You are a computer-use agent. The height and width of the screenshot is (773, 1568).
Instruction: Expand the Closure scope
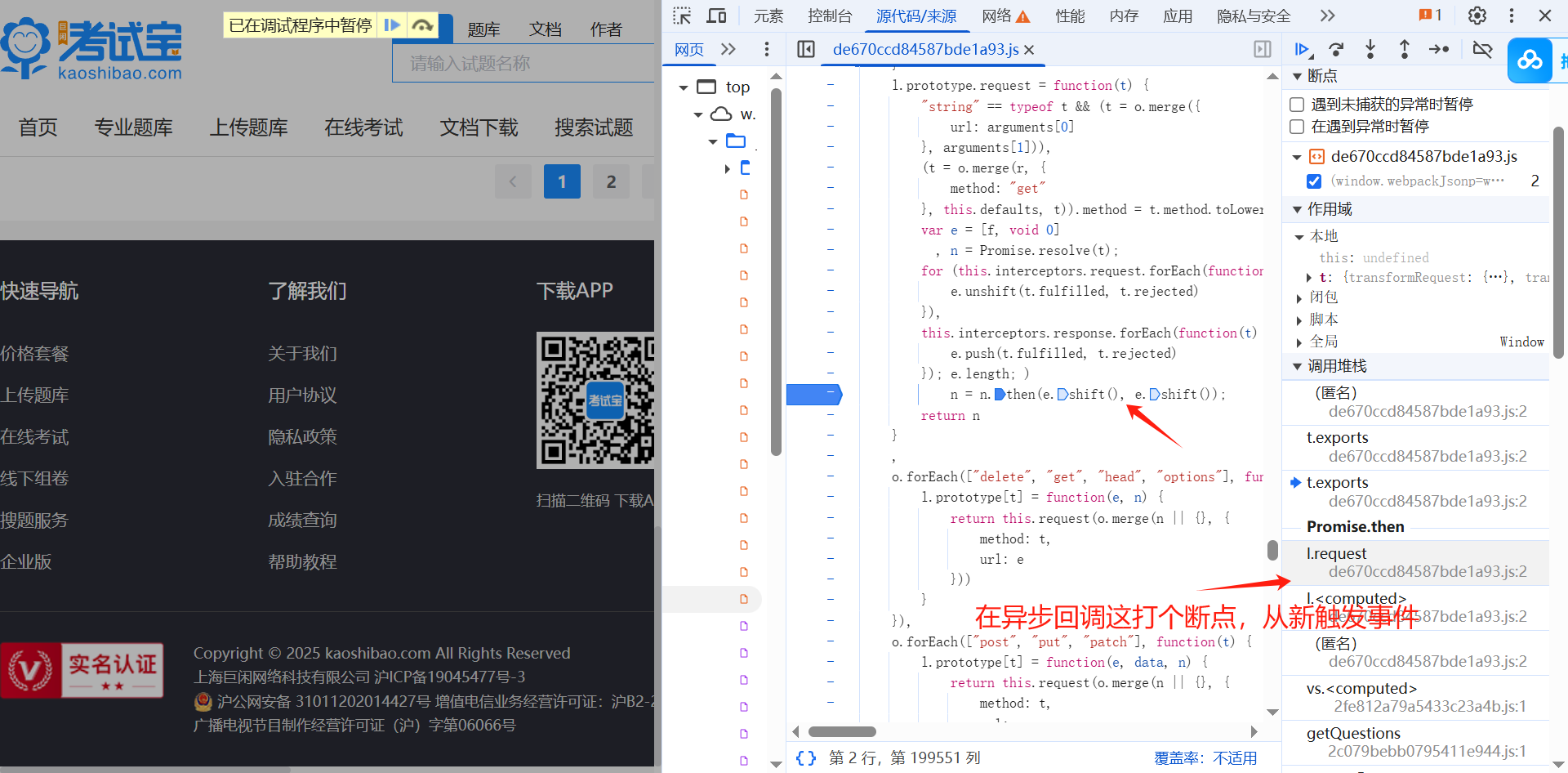click(x=1299, y=298)
